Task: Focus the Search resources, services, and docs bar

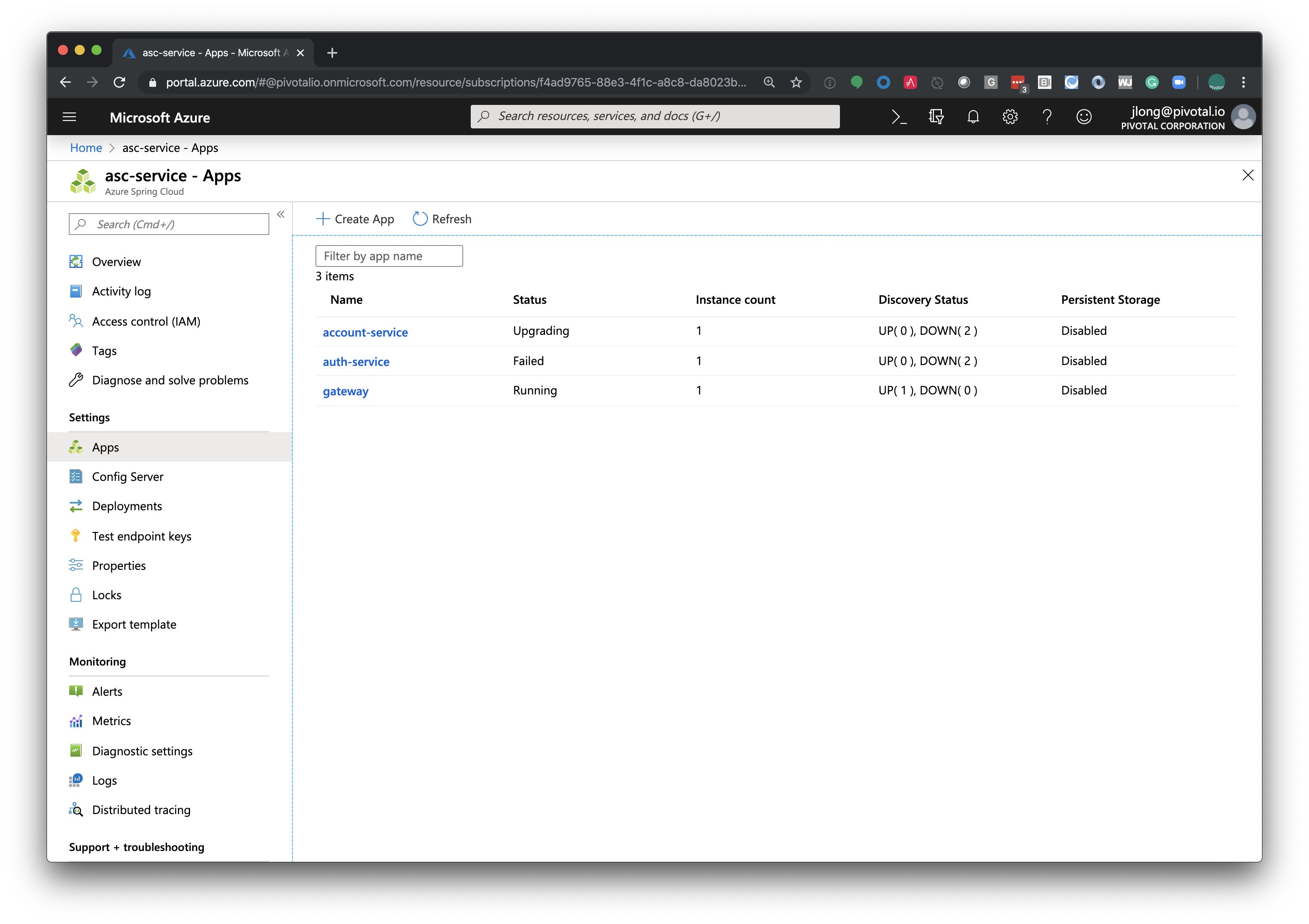Action: coord(654,116)
